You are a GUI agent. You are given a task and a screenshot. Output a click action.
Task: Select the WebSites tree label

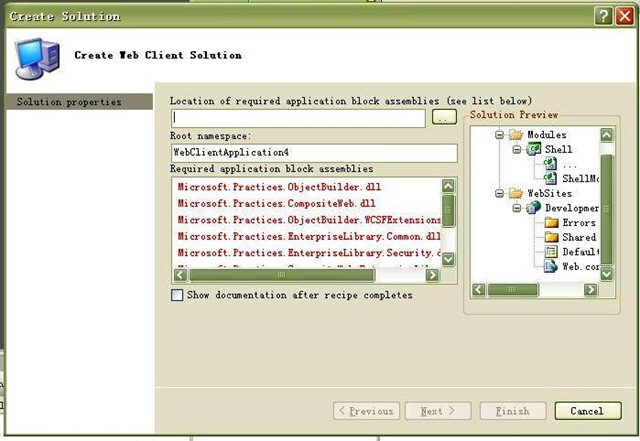point(549,193)
